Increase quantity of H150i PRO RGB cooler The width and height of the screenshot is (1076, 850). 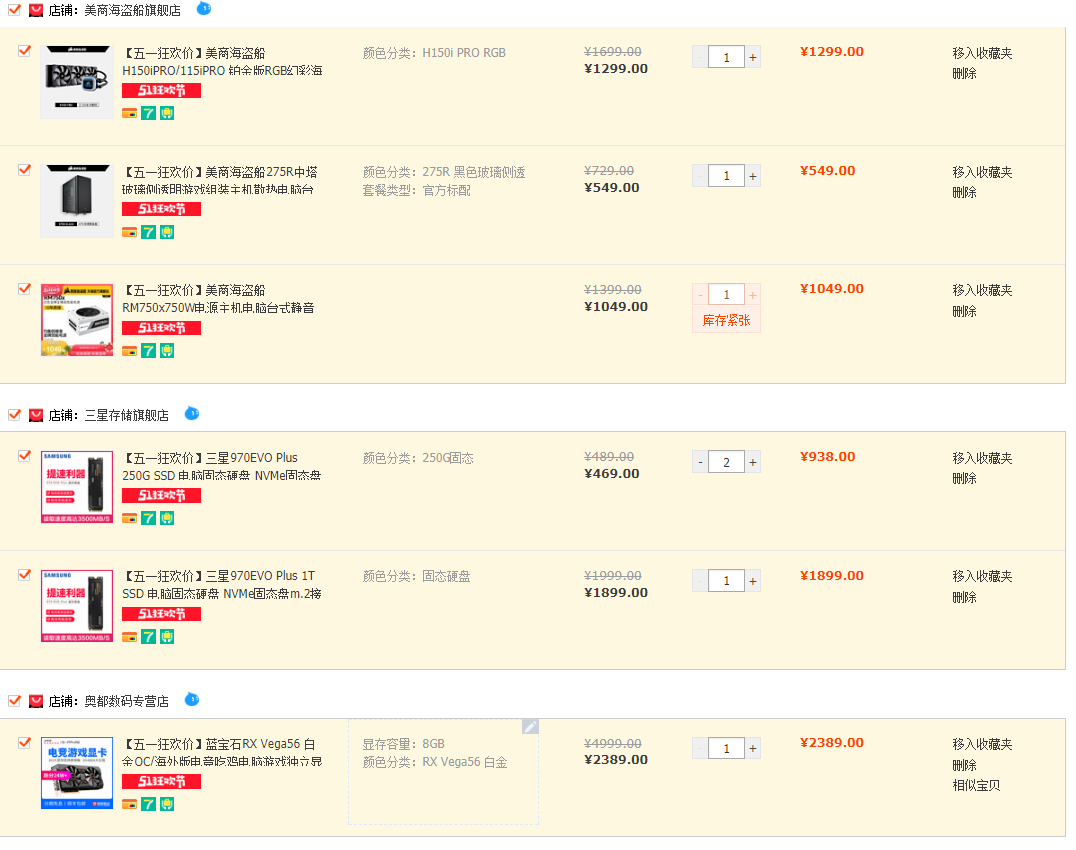point(753,57)
